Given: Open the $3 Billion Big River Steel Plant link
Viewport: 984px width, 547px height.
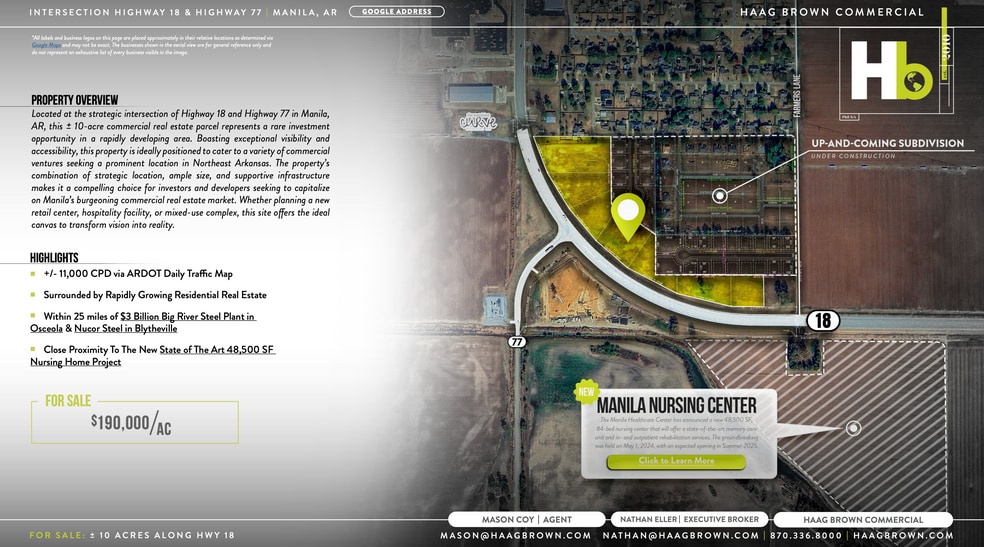Looking at the screenshot, I should pyautogui.click(x=187, y=316).
